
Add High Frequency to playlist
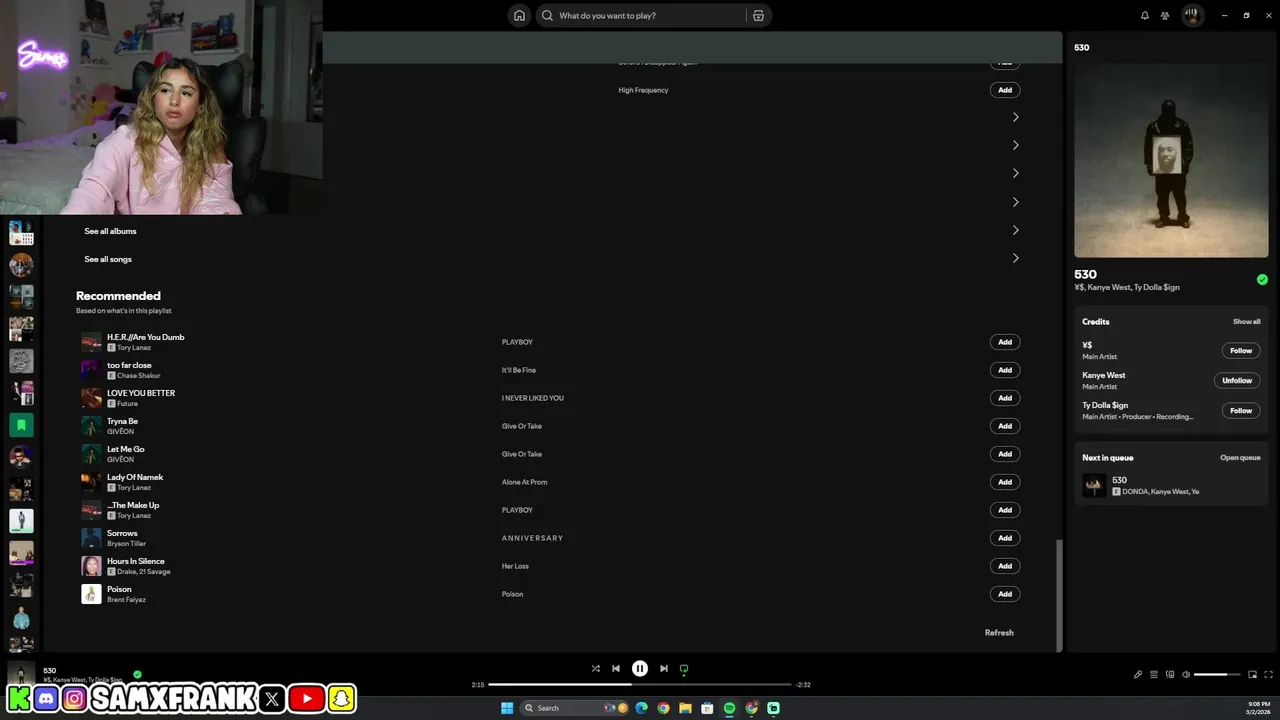click(1005, 90)
